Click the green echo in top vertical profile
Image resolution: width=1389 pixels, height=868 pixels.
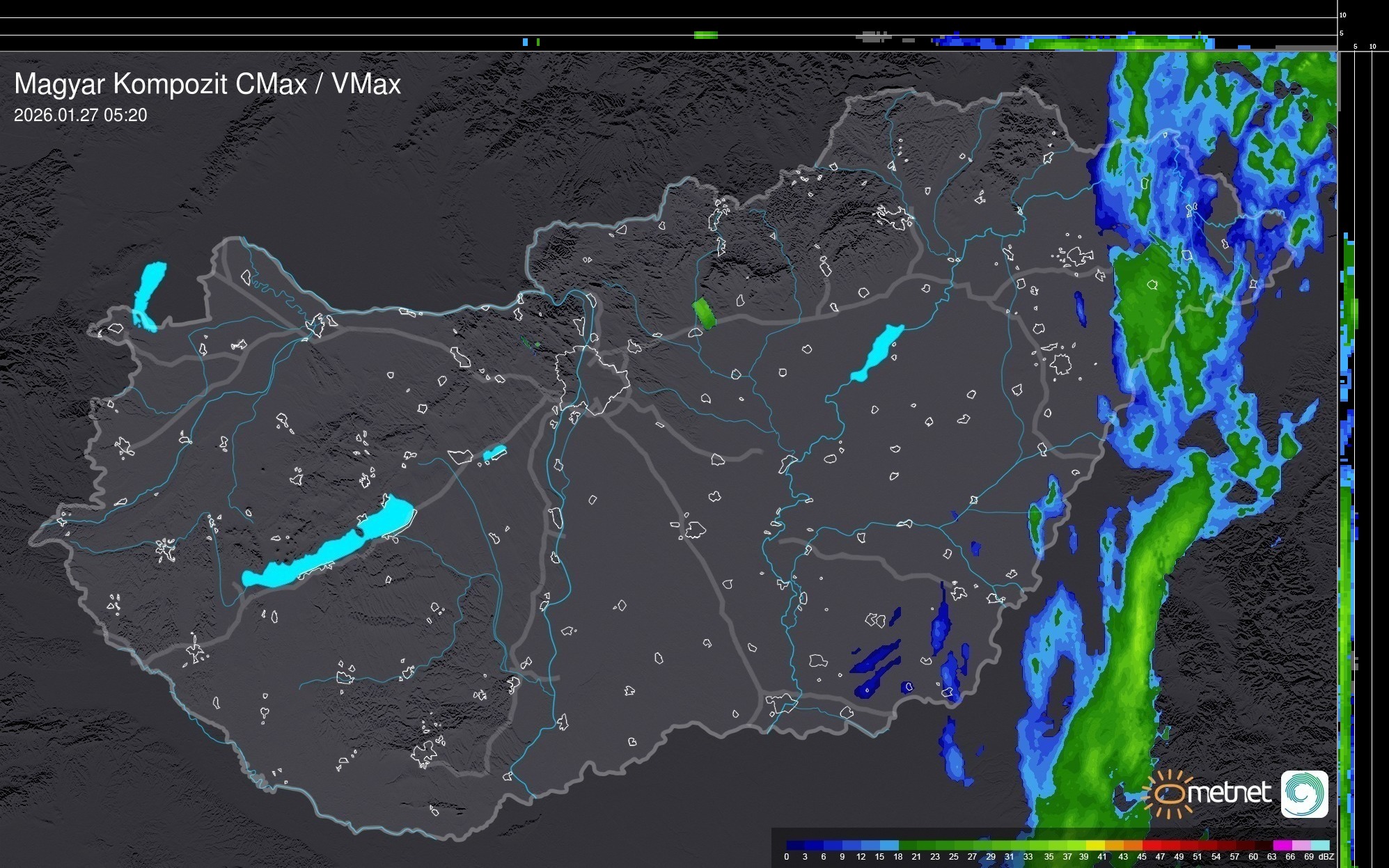coord(705,35)
